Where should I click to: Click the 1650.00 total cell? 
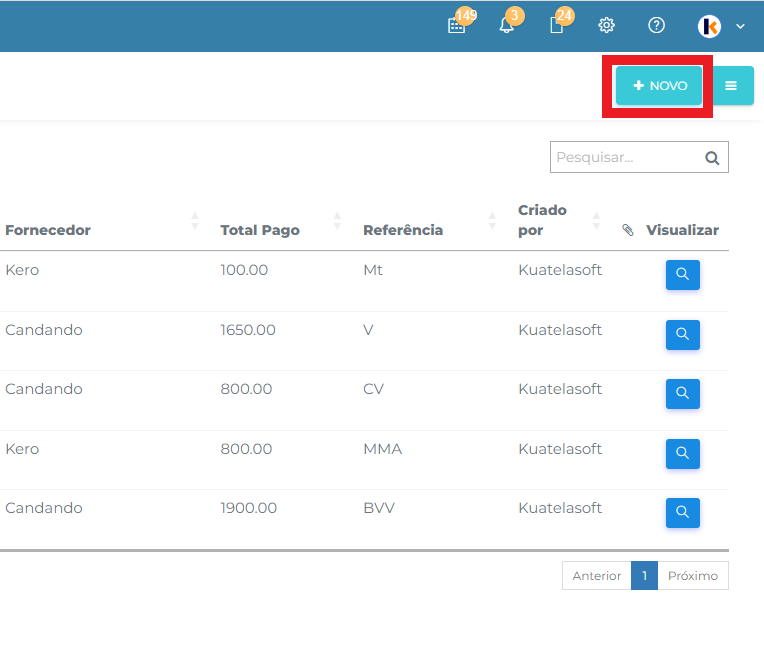coord(248,330)
